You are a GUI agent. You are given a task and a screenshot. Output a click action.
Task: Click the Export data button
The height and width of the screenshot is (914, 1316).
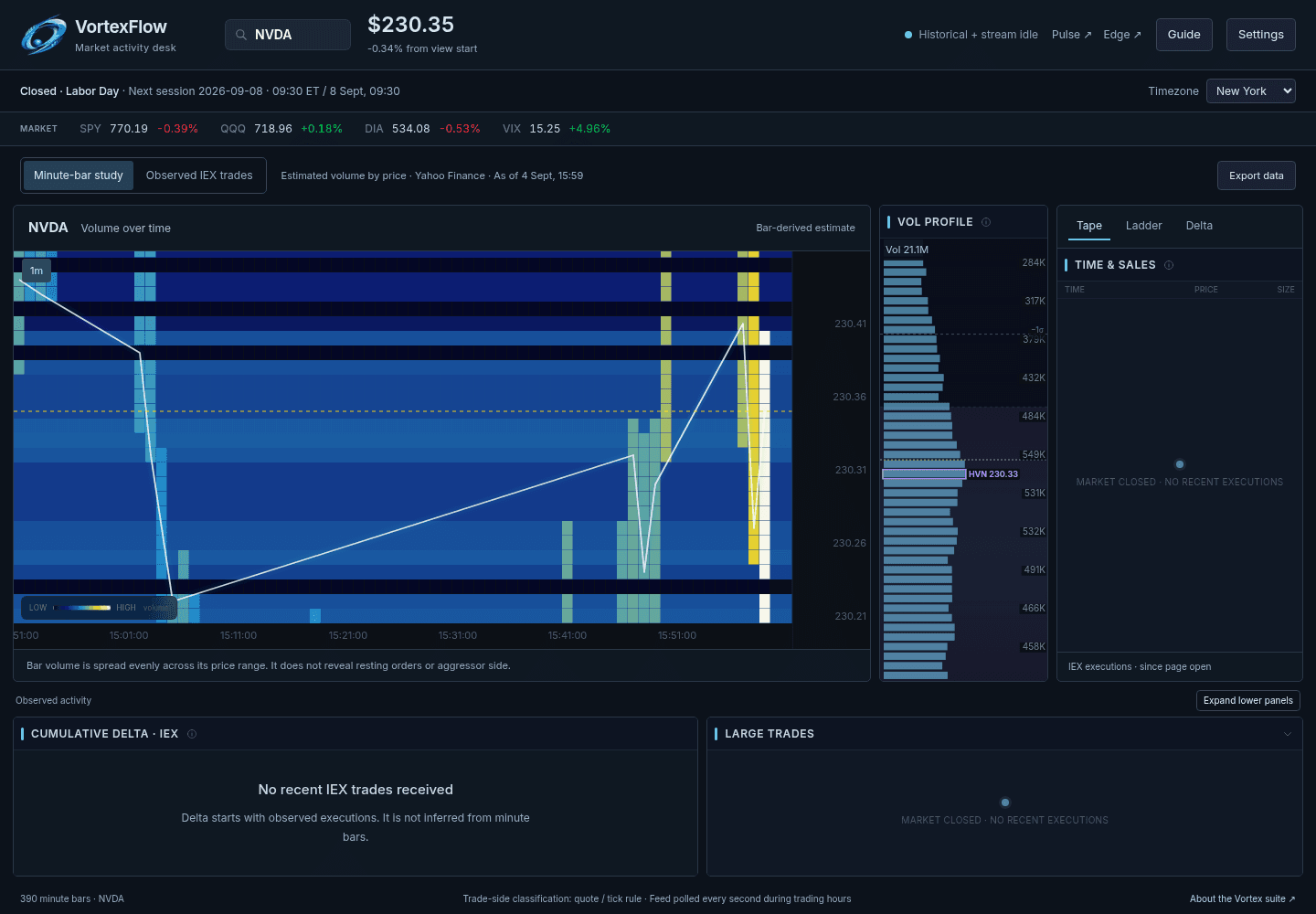1257,175
